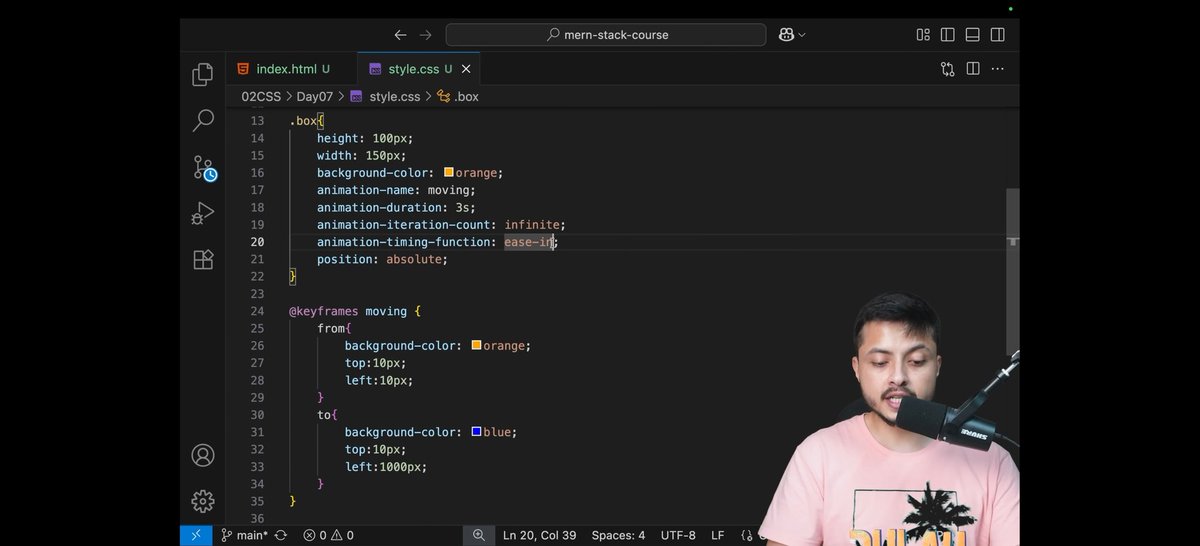Viewport: 1200px width, 546px height.
Task: Go forward with the right arrow
Action: [x=426, y=35]
